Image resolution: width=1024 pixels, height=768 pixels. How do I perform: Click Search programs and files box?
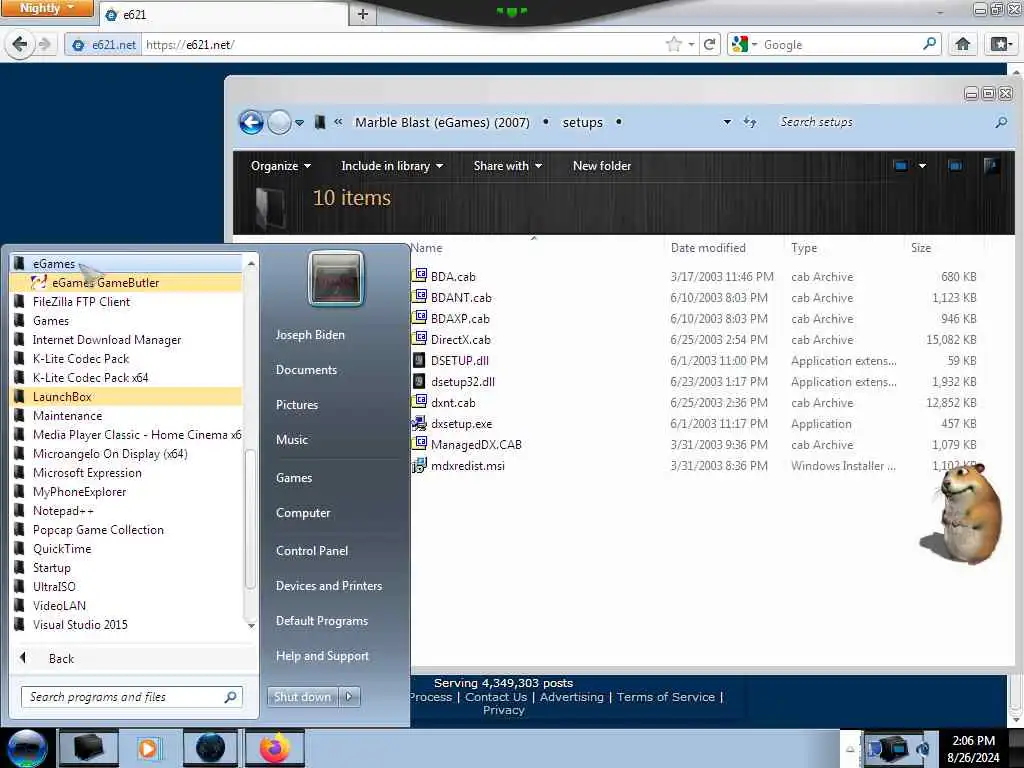(132, 697)
